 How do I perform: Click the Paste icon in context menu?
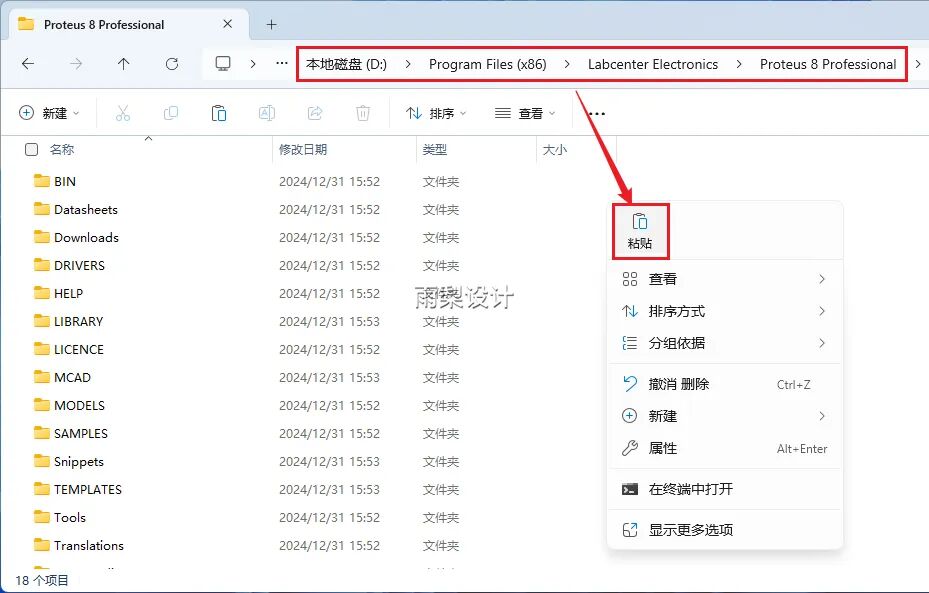[639, 230]
